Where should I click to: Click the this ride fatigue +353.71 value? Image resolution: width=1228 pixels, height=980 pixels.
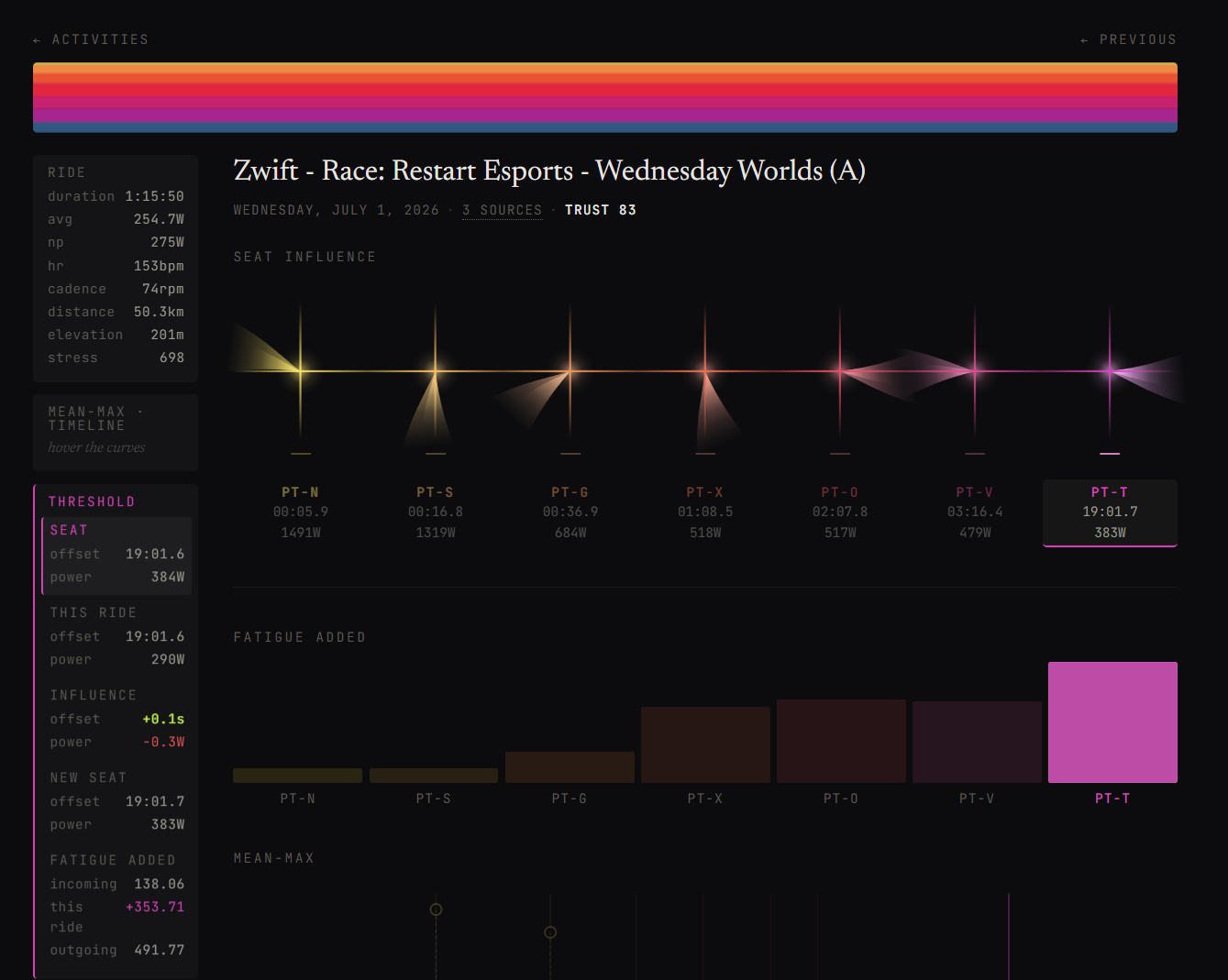pyautogui.click(x=155, y=907)
